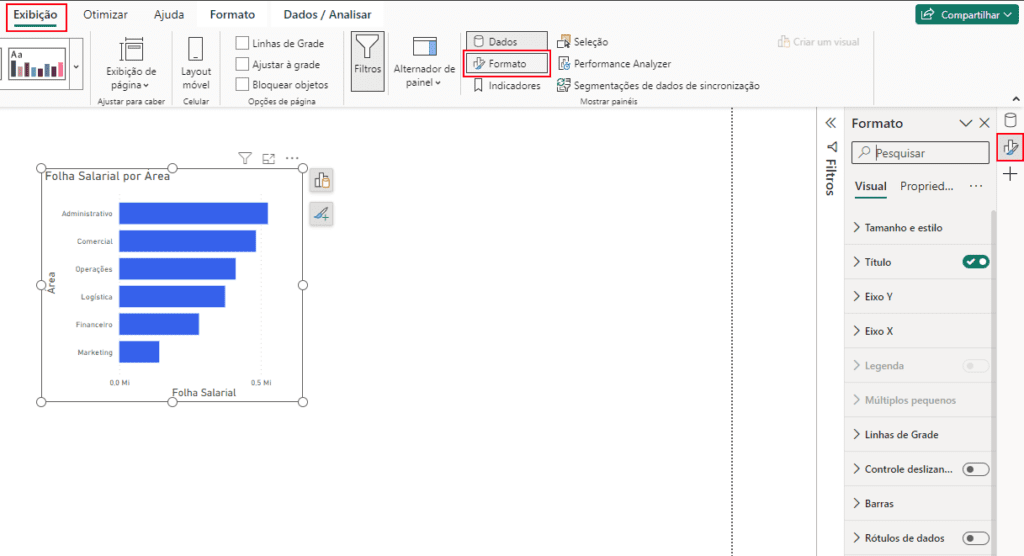This screenshot has width=1024, height=556.
Task: Open more format options ellipsis
Action: pos(976,186)
